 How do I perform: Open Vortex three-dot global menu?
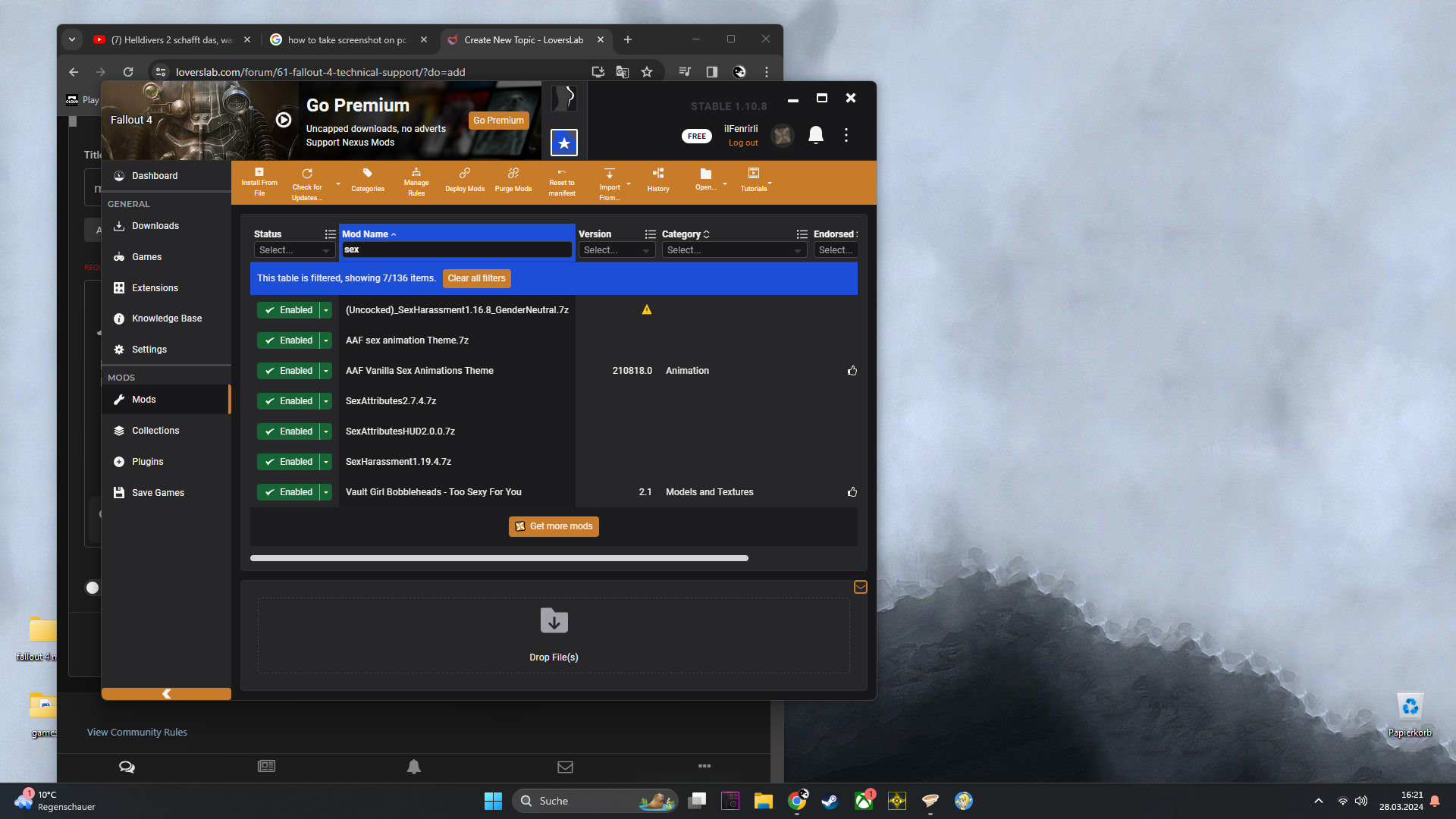click(846, 135)
